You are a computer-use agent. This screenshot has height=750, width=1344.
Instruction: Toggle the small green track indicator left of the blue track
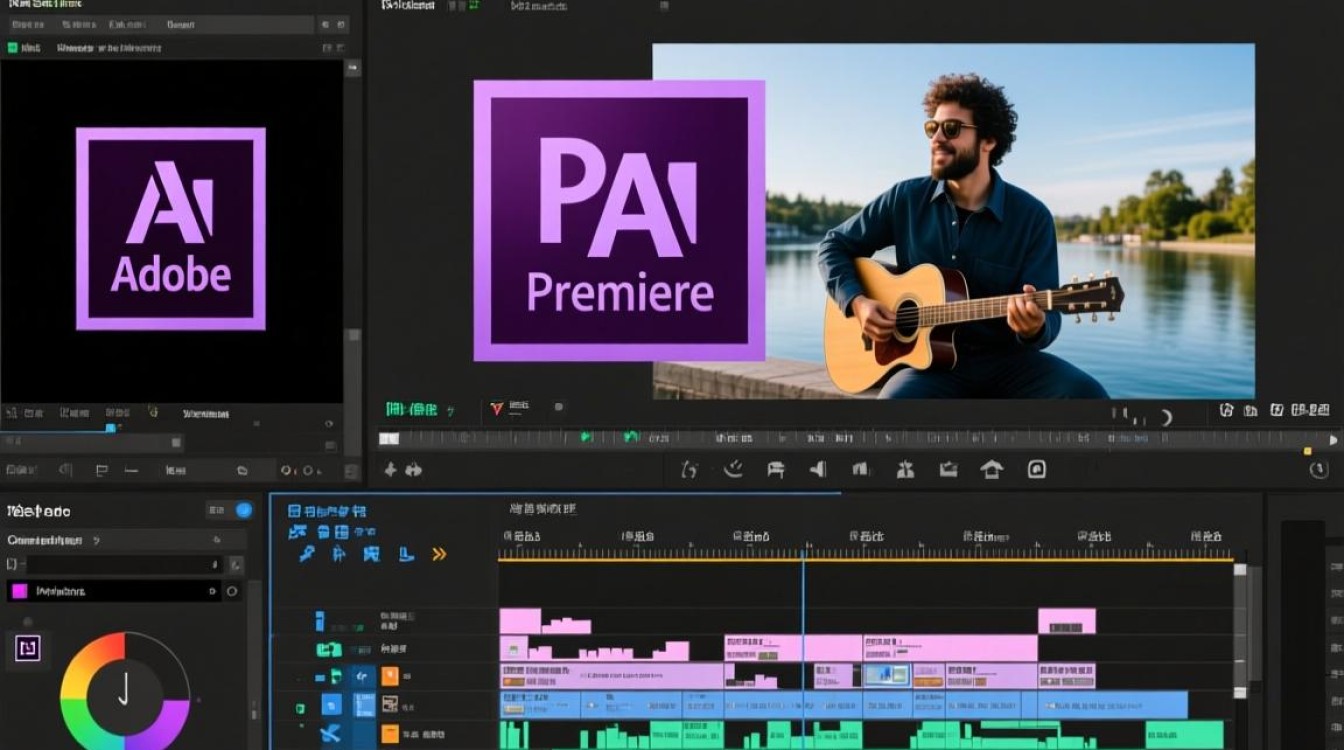coord(300,708)
